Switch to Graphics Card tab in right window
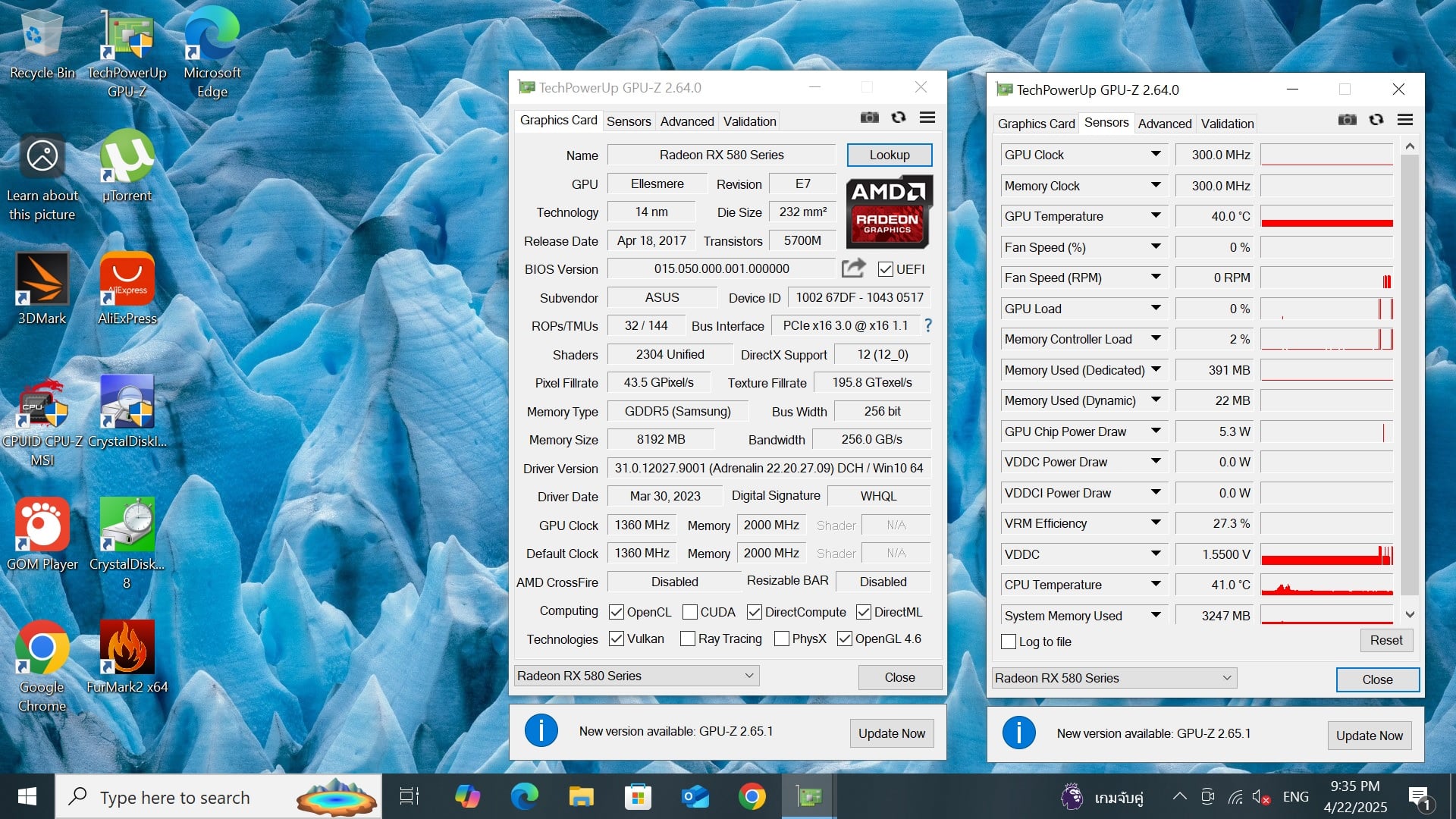Viewport: 1456px width, 819px height. coord(1036,124)
